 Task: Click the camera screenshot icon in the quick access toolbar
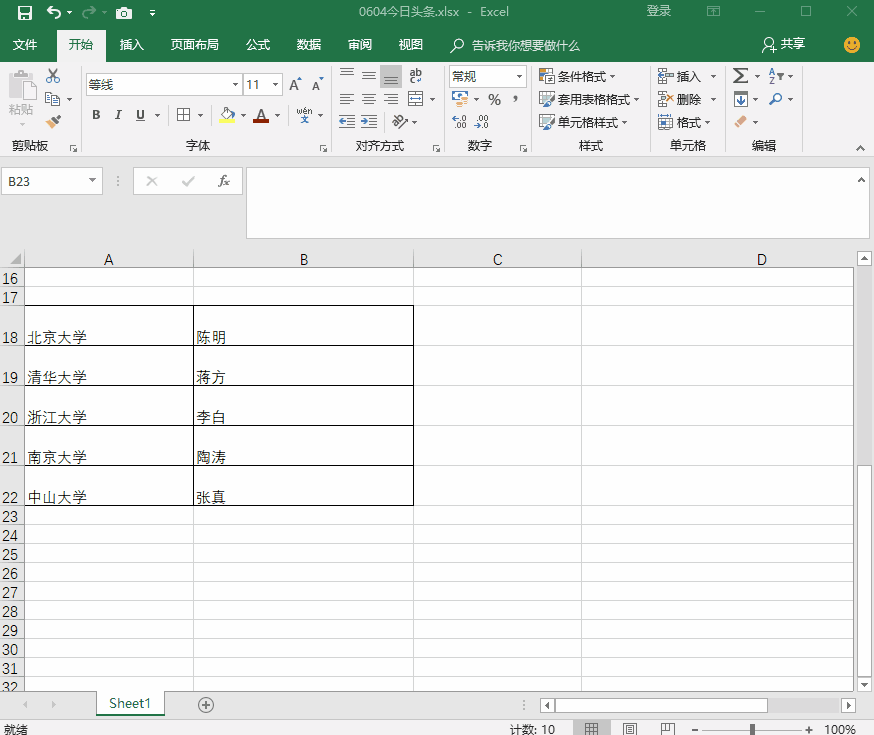[124, 13]
